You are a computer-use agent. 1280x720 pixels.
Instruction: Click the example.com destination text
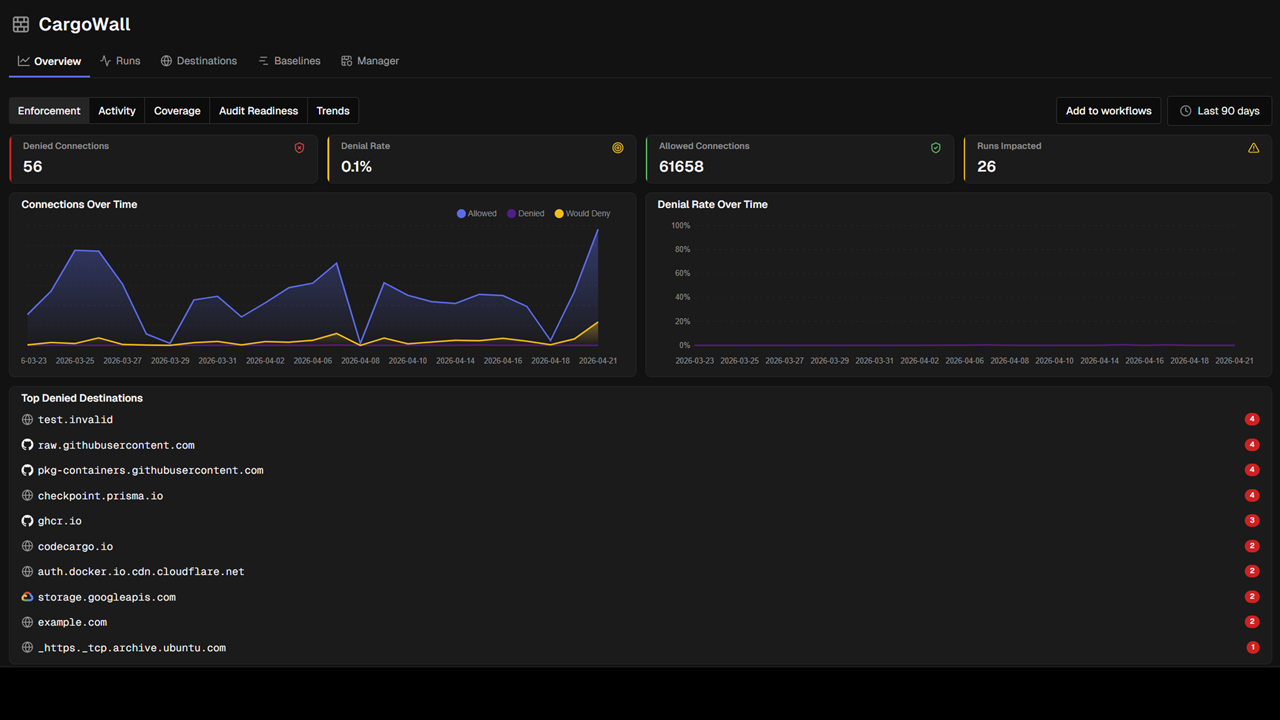[72, 622]
